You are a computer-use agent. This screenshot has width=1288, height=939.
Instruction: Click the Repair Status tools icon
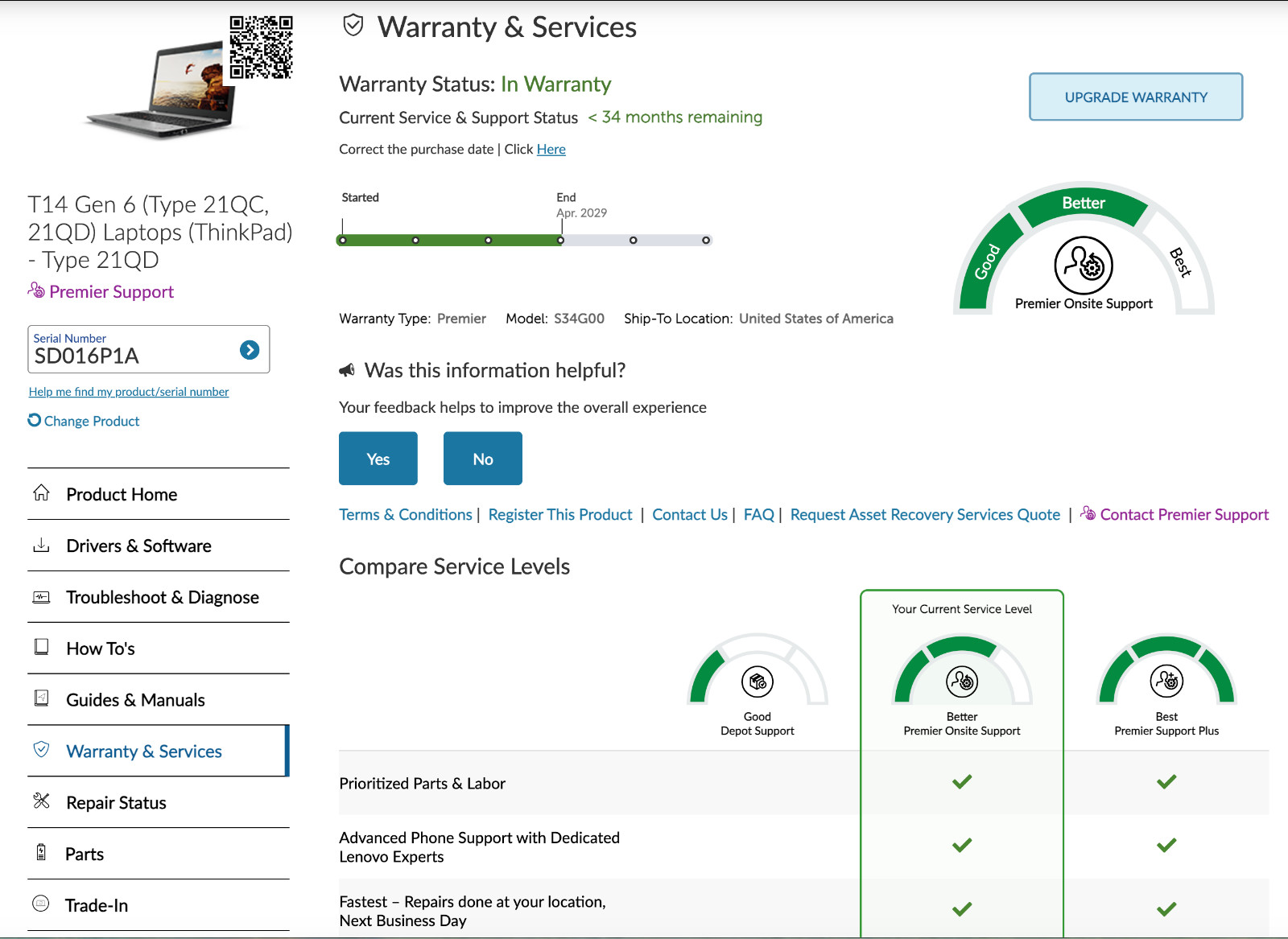(41, 801)
